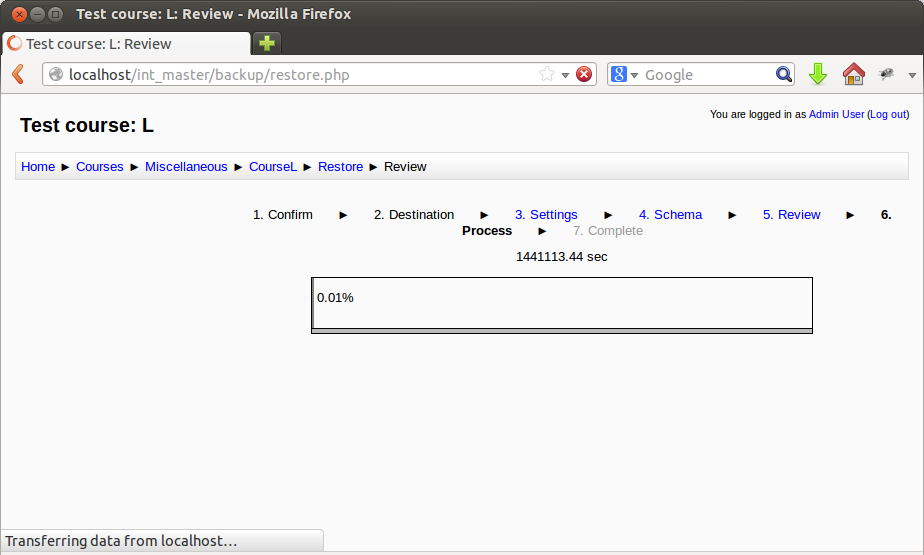This screenshot has width=924, height=555.
Task: Go back with the browser back arrow
Action: (18, 74)
